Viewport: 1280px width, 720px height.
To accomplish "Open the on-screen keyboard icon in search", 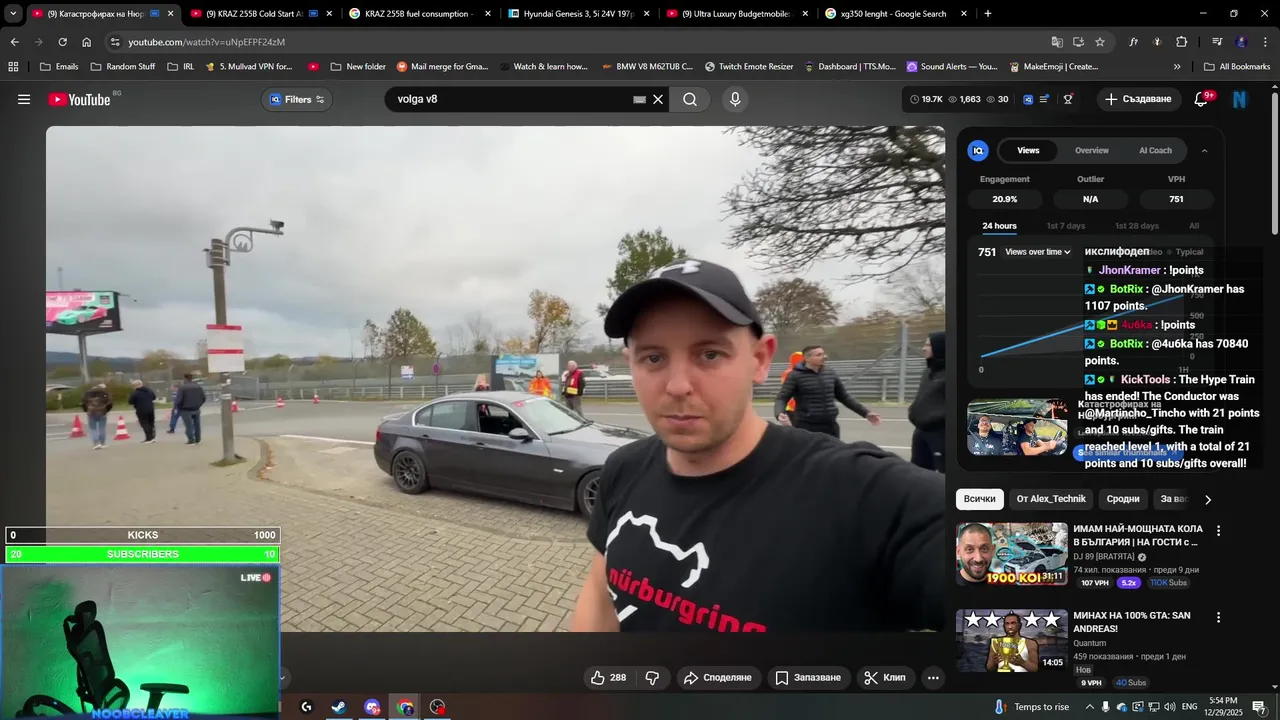I will [x=639, y=100].
